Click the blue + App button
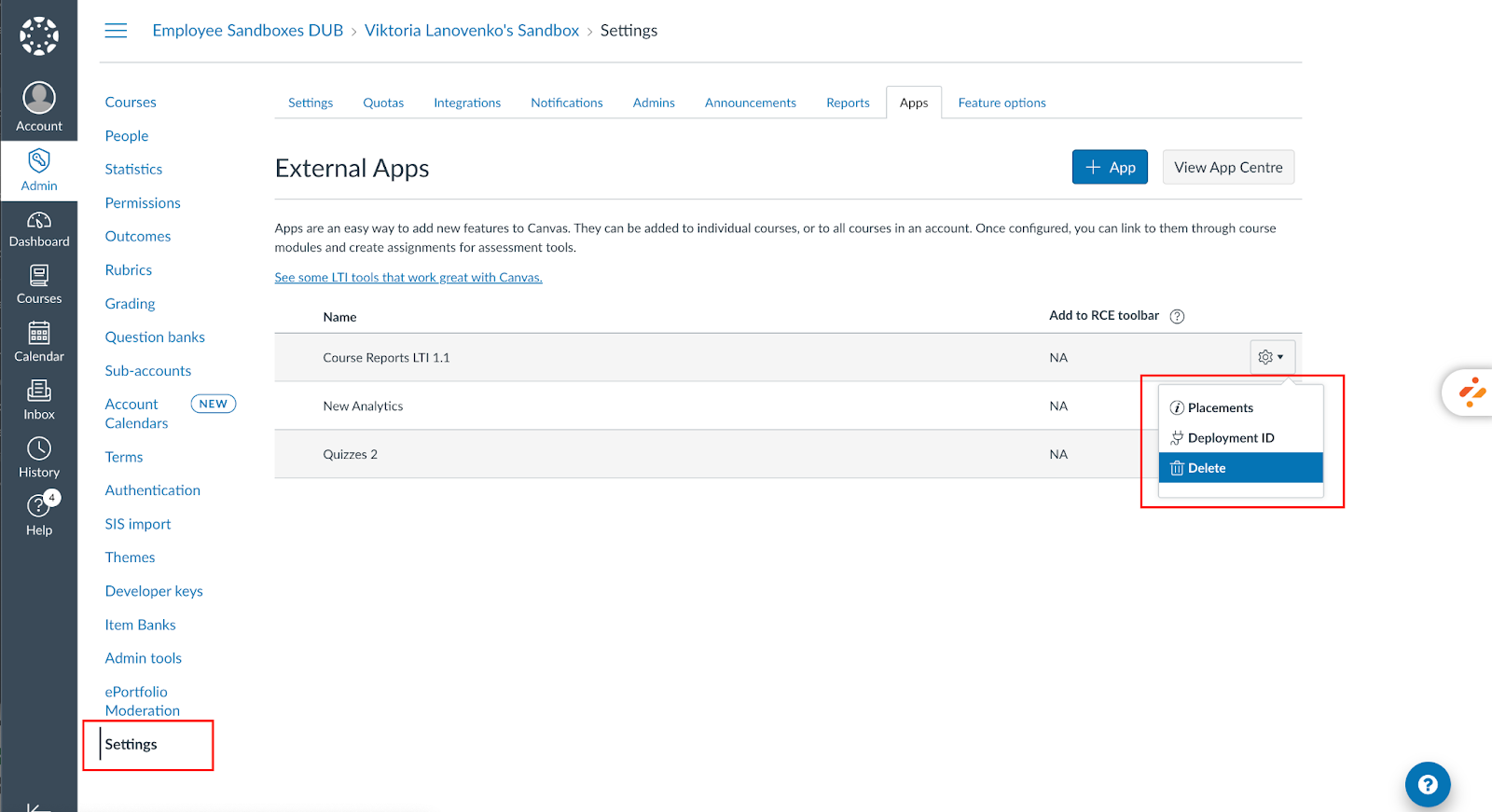The height and width of the screenshot is (812, 1492). coord(1110,167)
